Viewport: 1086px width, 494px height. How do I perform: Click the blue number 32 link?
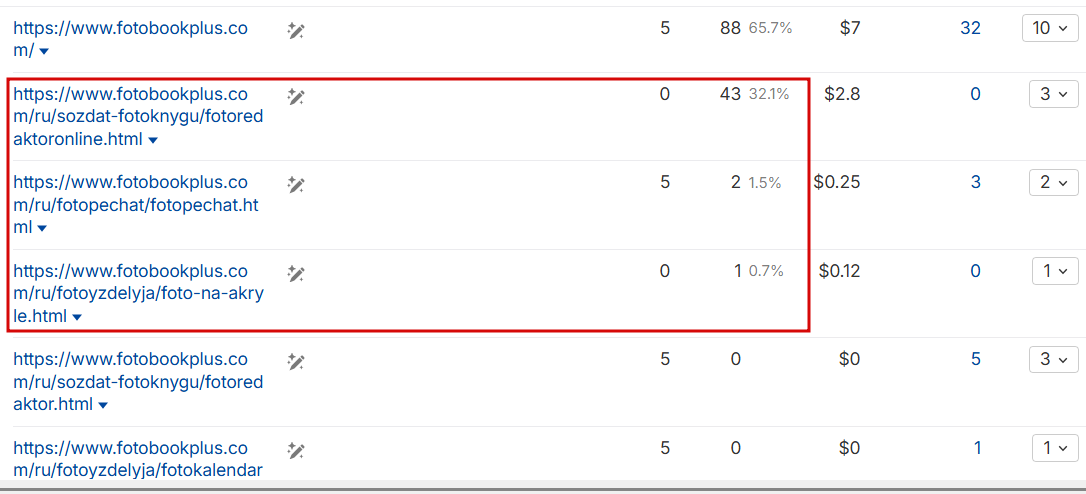[970, 28]
